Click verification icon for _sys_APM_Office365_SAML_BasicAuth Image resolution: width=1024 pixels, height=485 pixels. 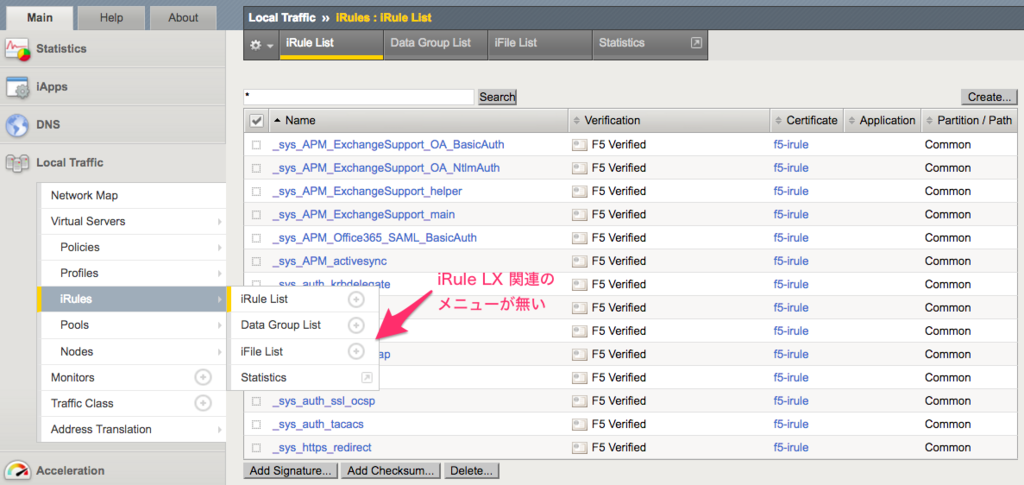tap(579, 238)
